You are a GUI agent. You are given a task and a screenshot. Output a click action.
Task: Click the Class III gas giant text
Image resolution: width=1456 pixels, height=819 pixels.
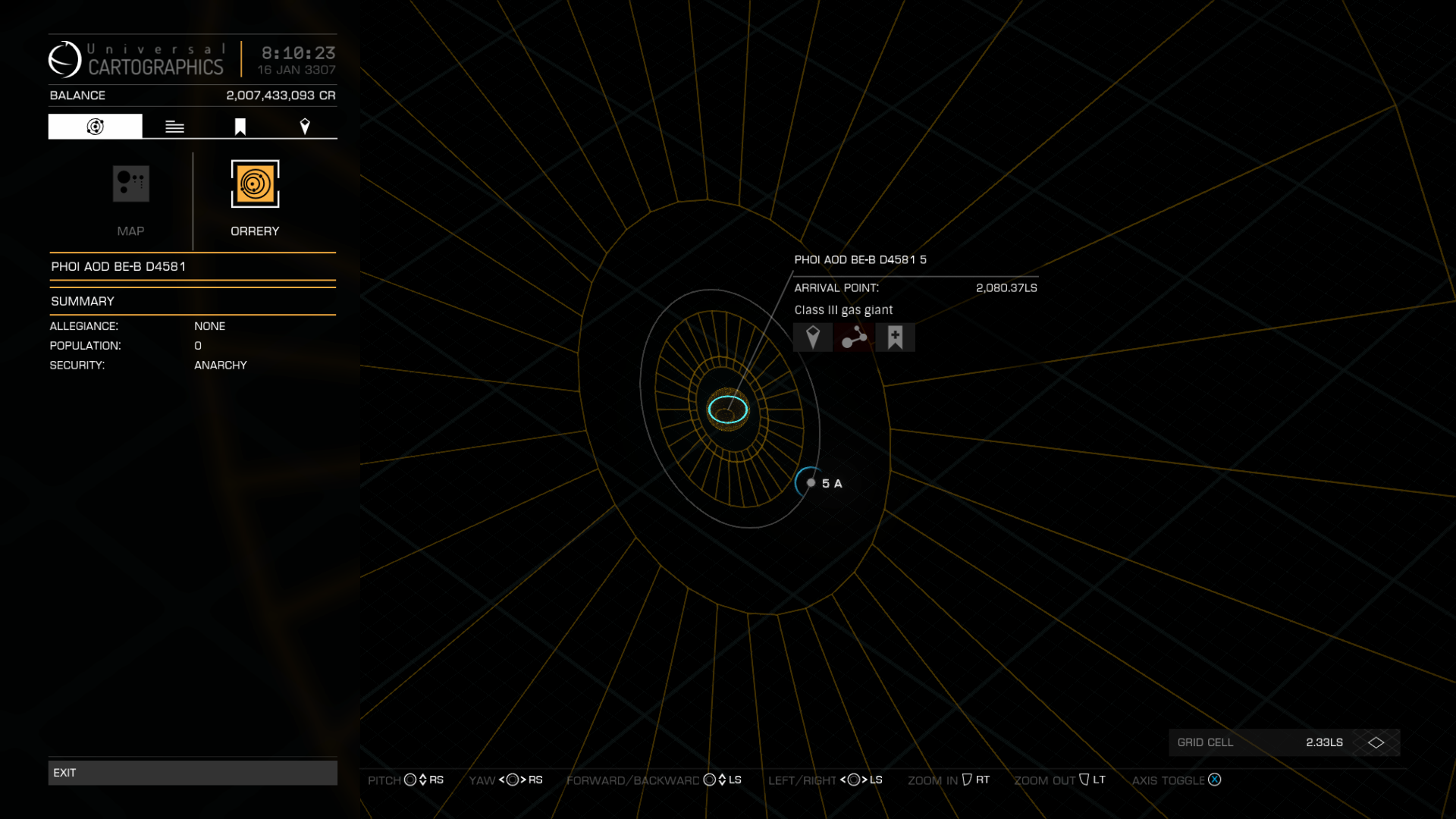pyautogui.click(x=843, y=310)
